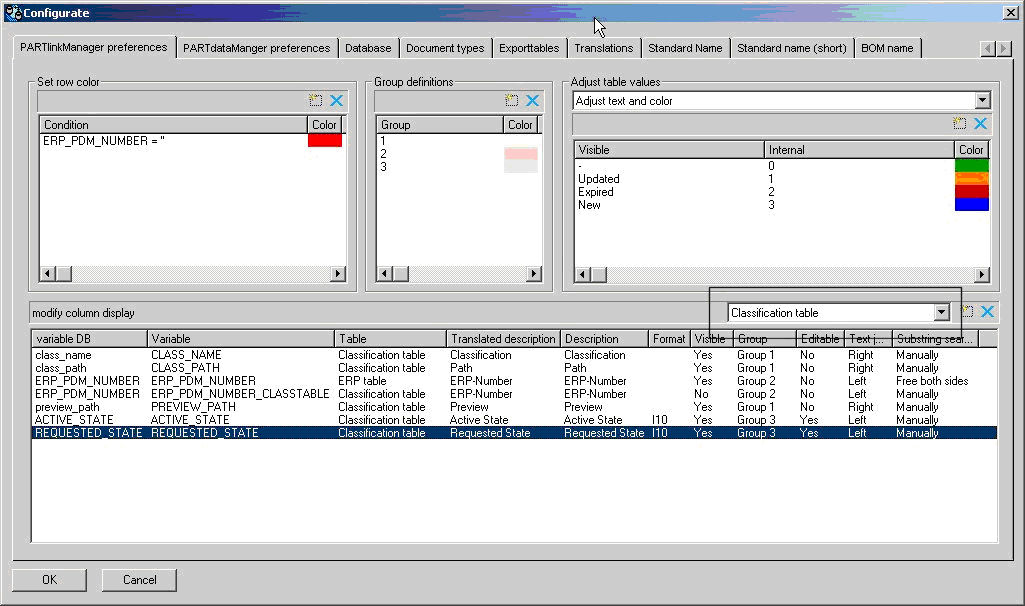Switch to PARTdataManger preferences tab

(256, 48)
